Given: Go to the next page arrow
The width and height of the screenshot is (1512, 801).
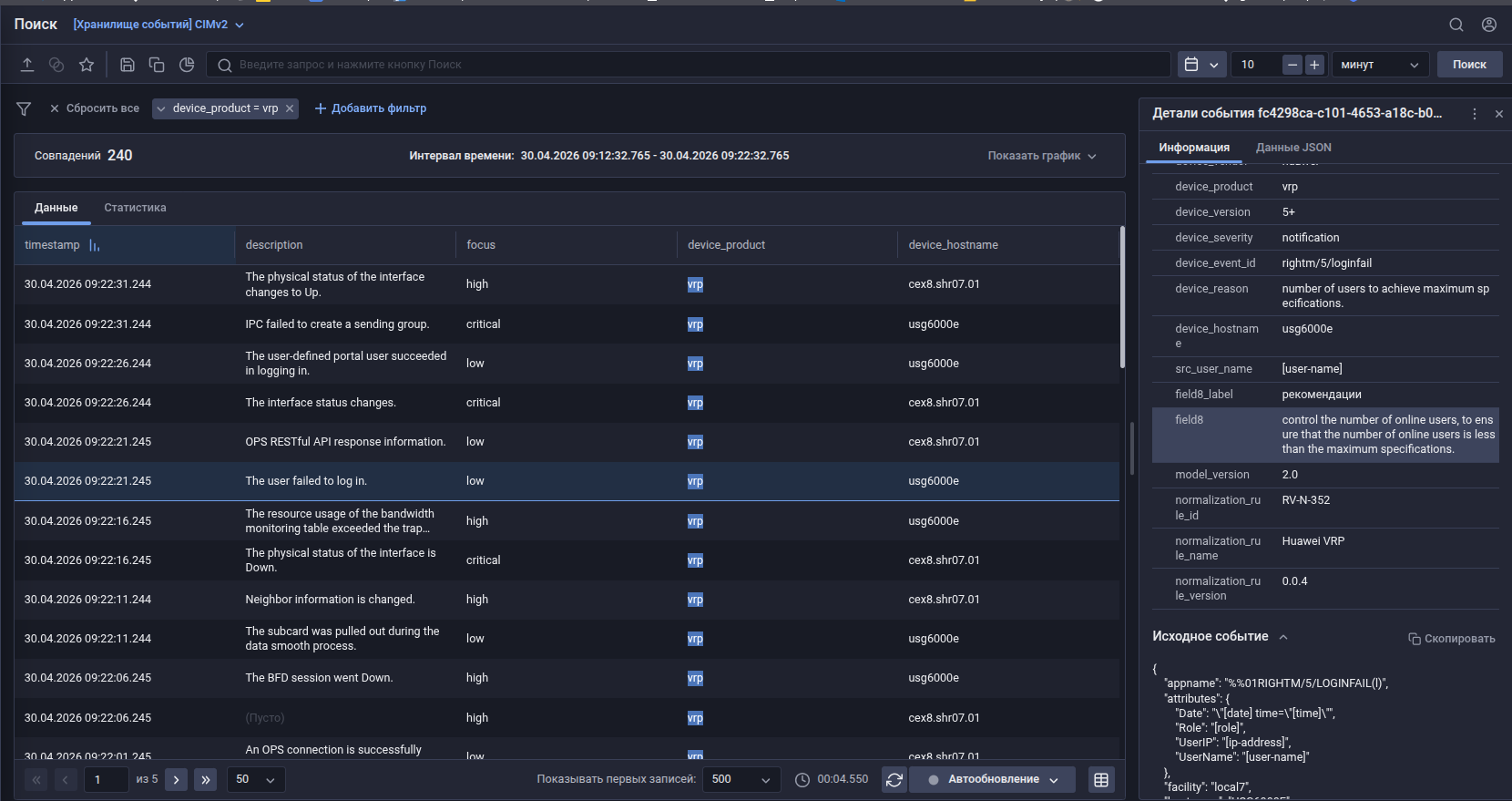Looking at the screenshot, I should pos(177,780).
